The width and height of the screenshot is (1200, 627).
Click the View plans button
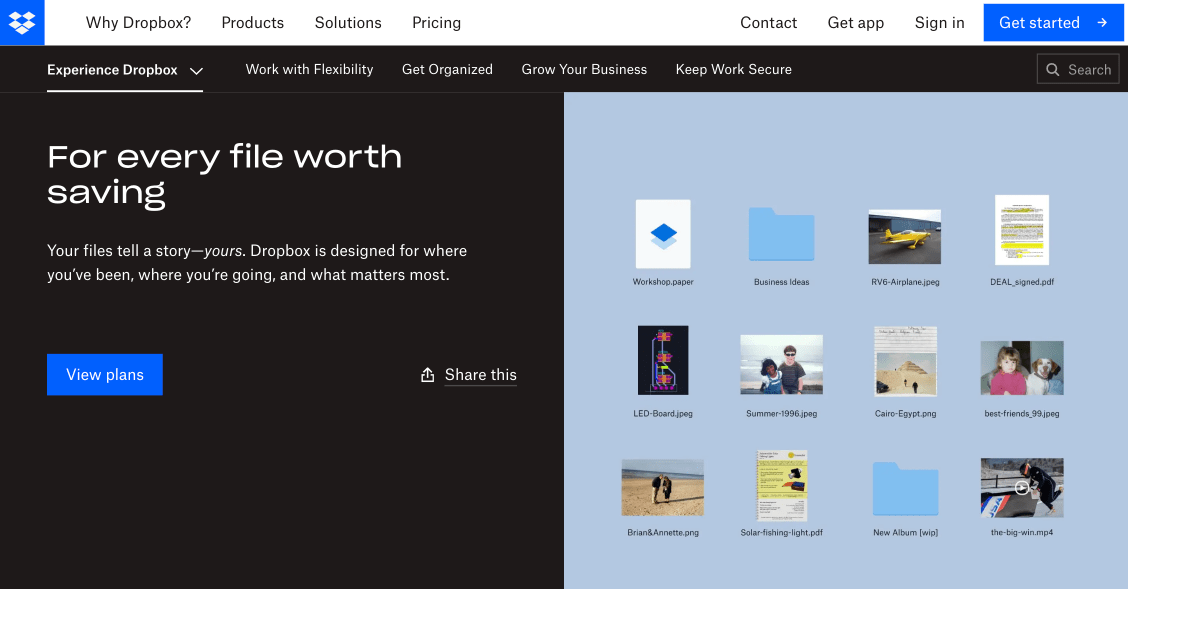click(104, 374)
